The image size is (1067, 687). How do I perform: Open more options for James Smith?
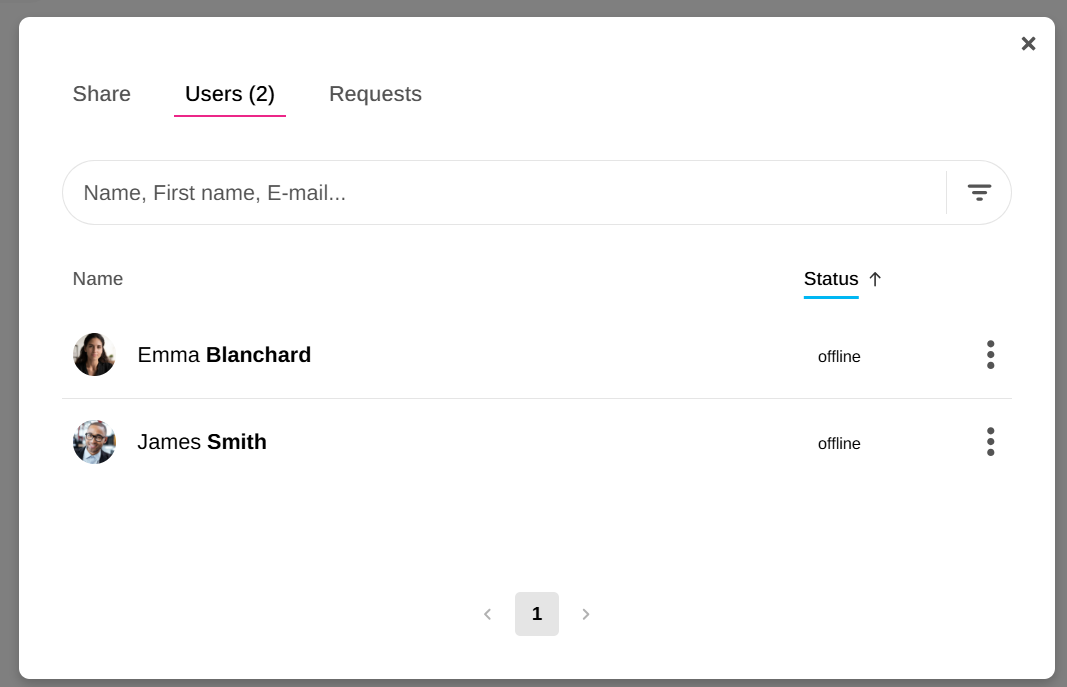tap(990, 442)
